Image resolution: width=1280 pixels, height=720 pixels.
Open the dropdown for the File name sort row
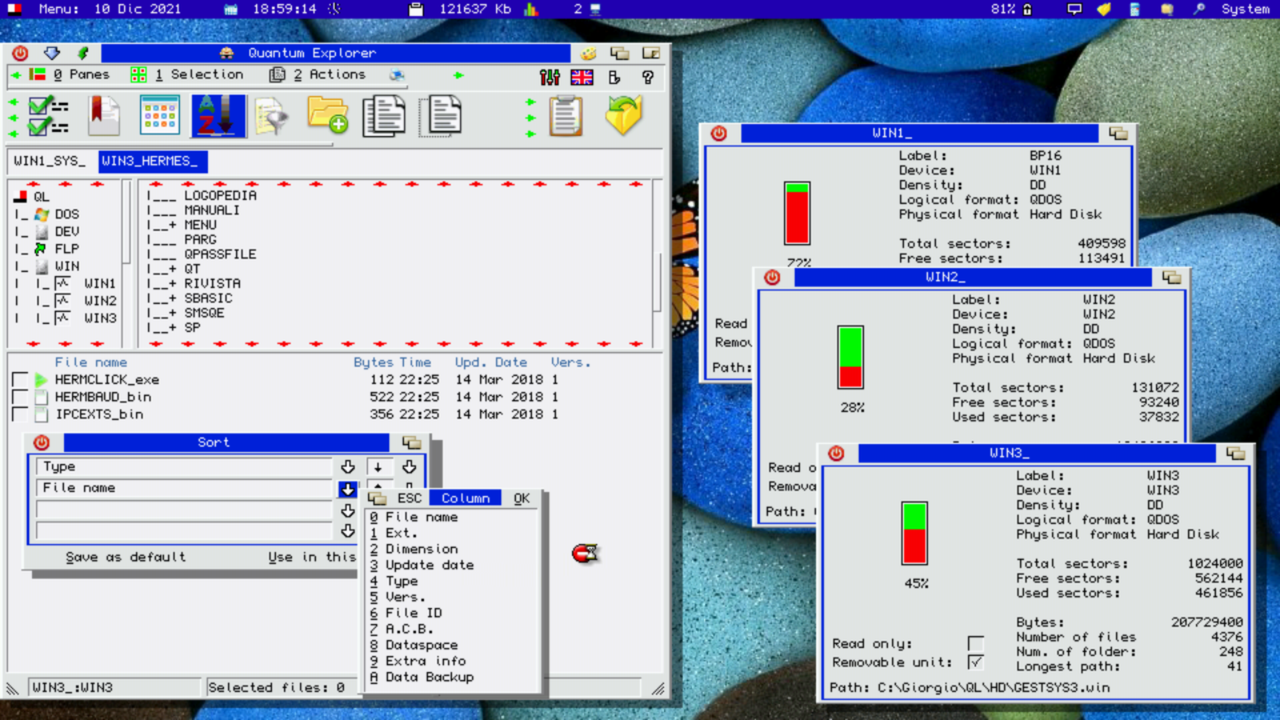click(347, 489)
